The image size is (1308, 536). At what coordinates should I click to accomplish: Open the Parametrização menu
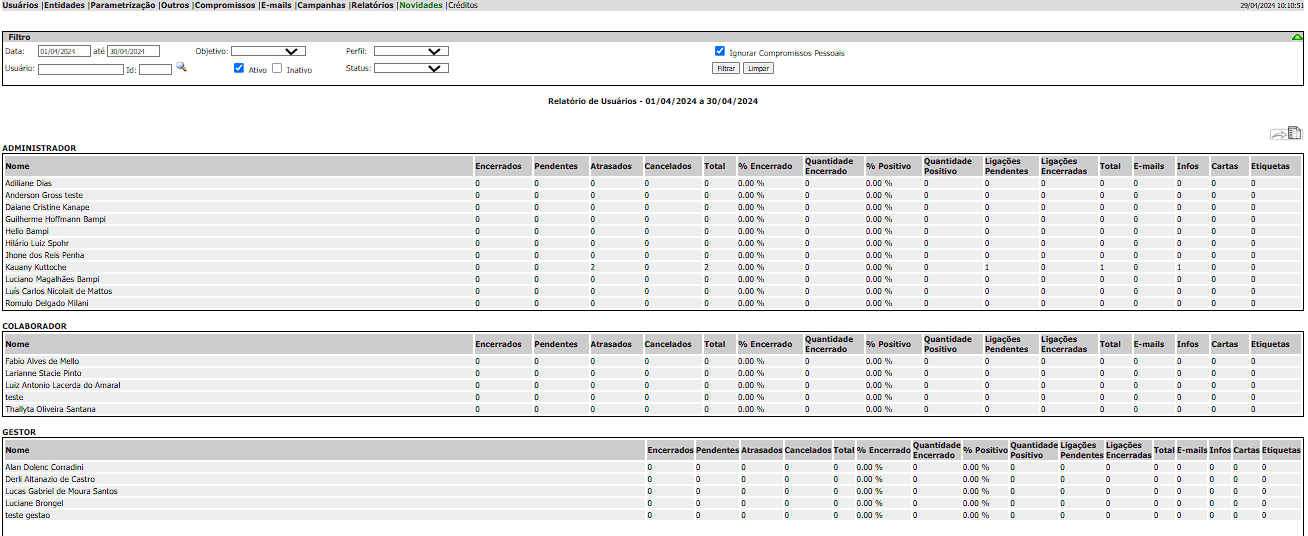[x=123, y=5]
